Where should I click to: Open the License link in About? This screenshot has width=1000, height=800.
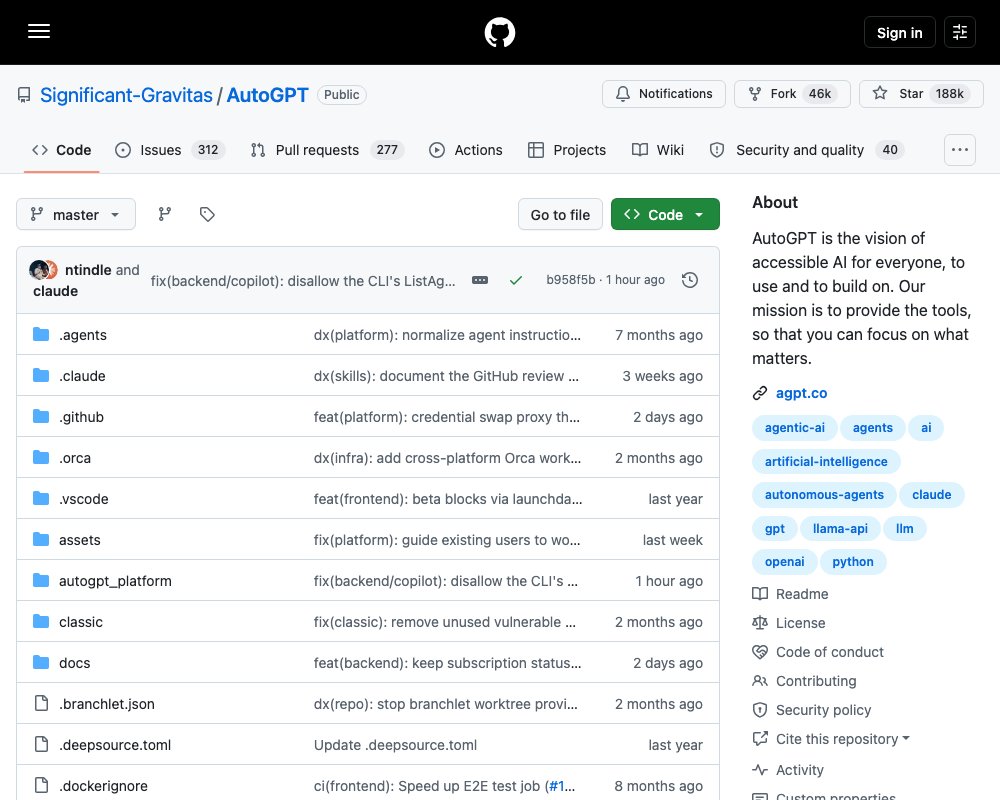coord(789,623)
